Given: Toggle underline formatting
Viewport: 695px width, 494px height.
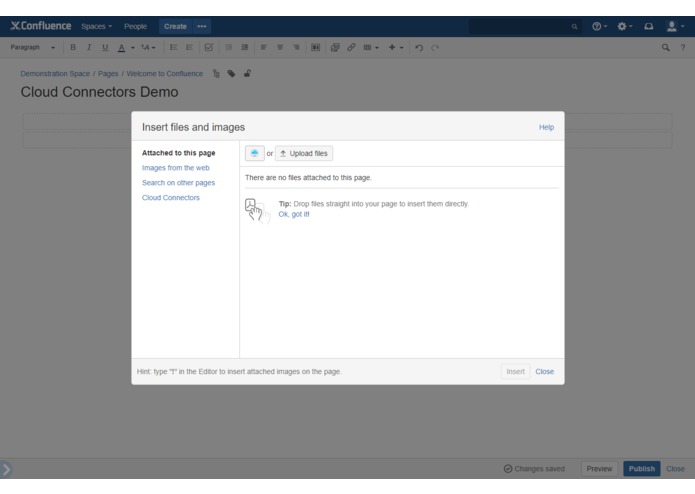Looking at the screenshot, I should 105,47.
